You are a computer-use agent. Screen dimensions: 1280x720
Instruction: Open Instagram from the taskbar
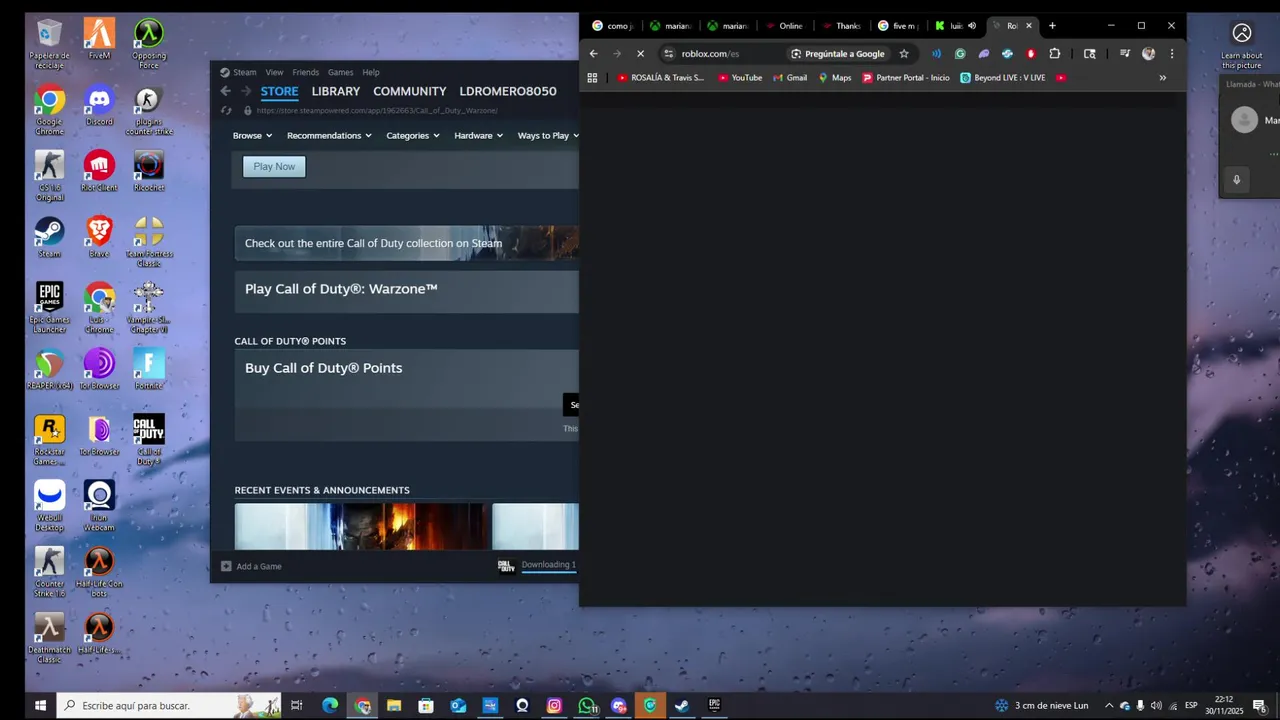click(x=554, y=706)
